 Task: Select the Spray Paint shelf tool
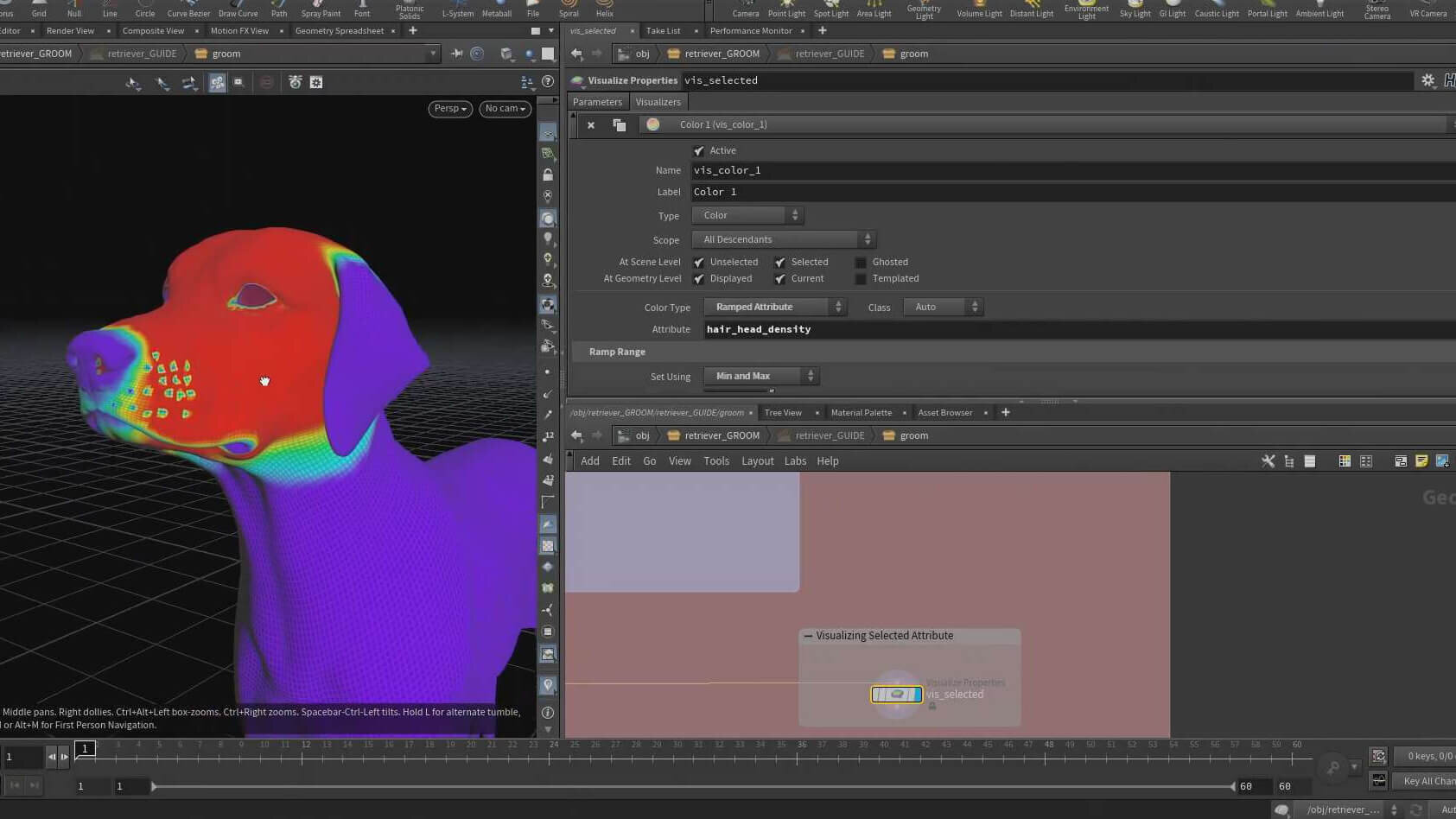[321, 10]
